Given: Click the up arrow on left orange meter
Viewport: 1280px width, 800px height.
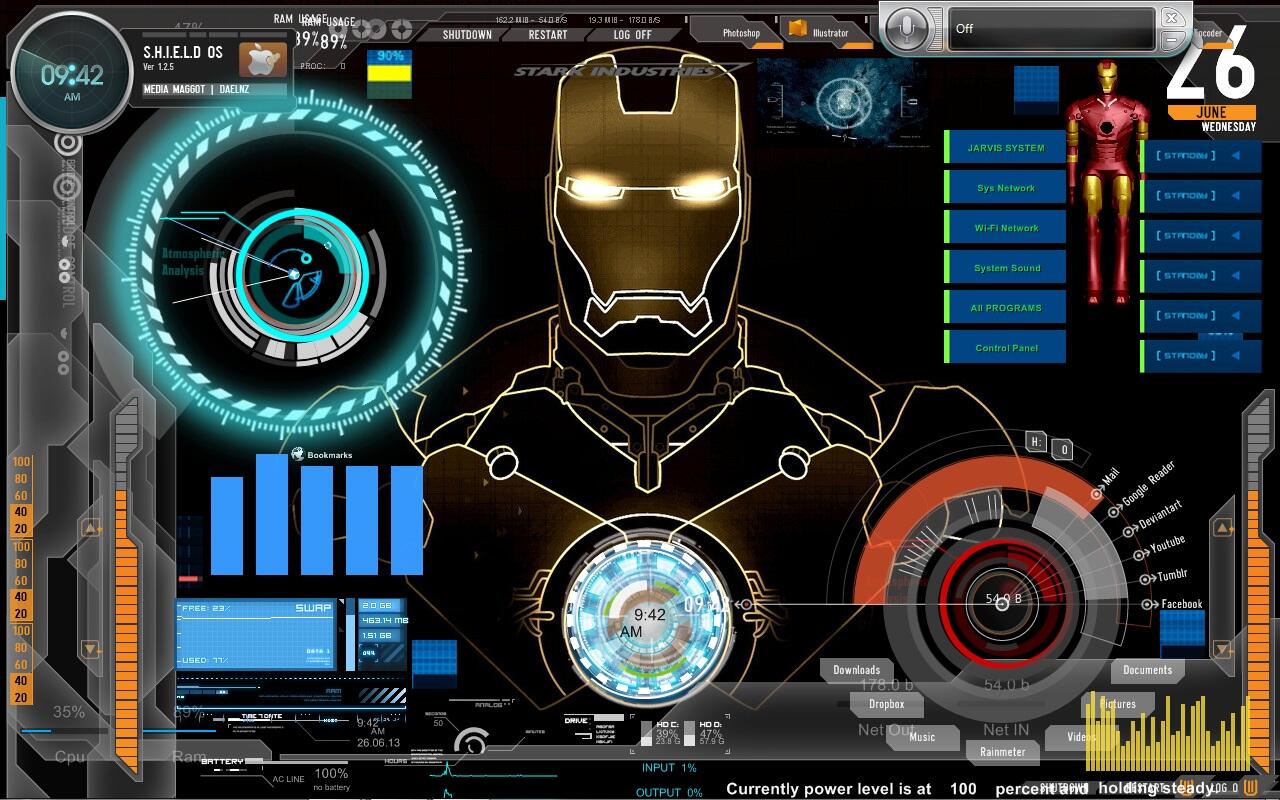Looking at the screenshot, I should pos(91,527).
